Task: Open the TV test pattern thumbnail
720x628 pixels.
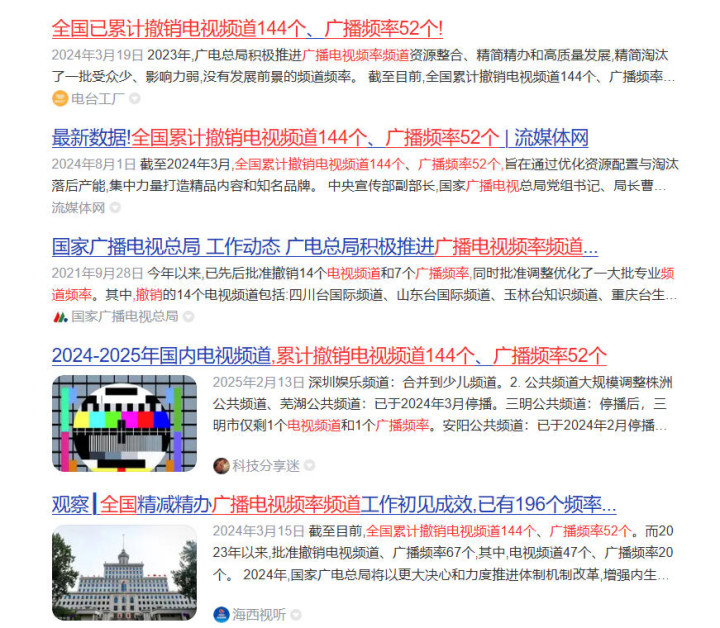Action: [x=124, y=423]
